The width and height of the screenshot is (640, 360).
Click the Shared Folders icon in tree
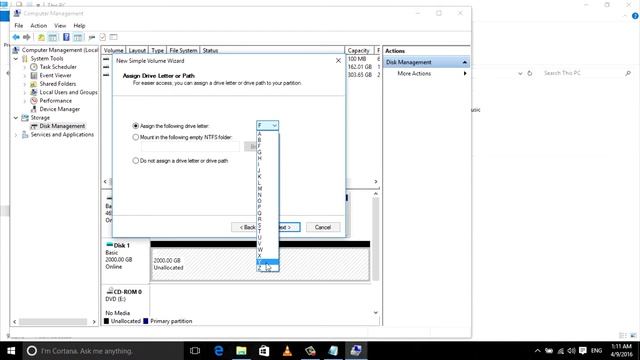pos(34,84)
